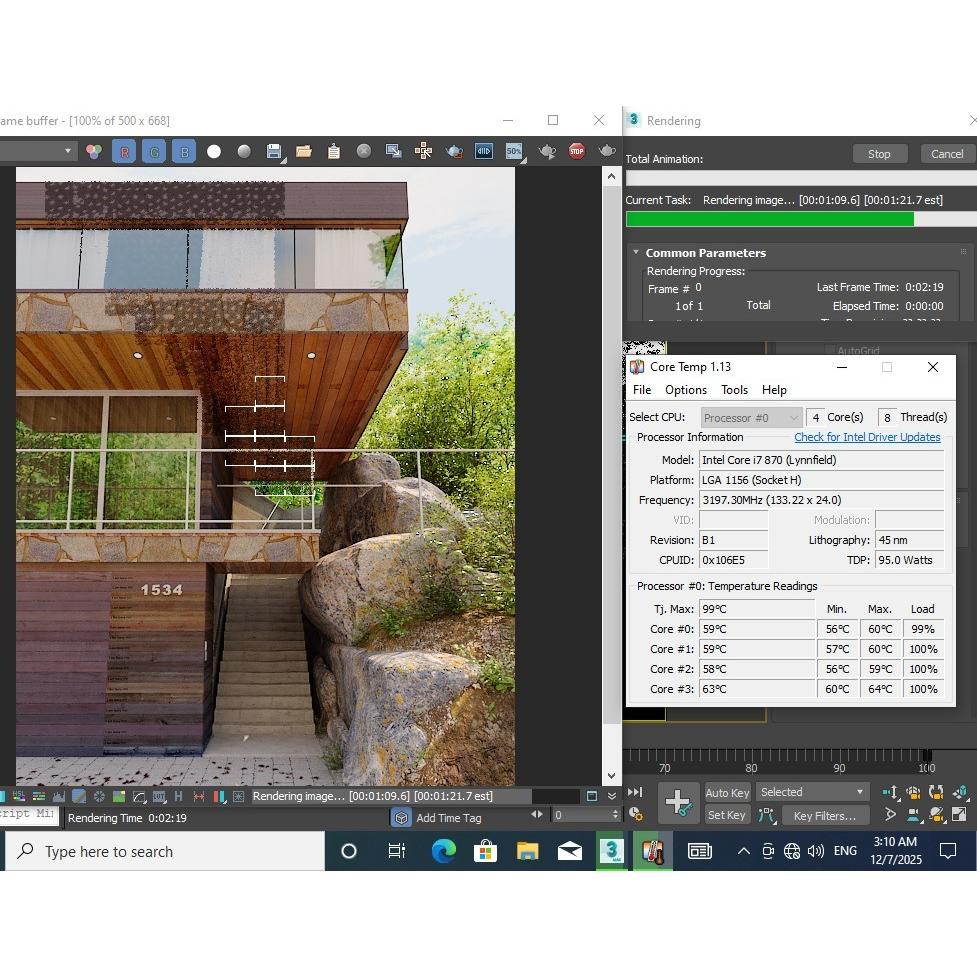Toggle the green channel G button
The image size is (977, 977).
click(x=154, y=152)
